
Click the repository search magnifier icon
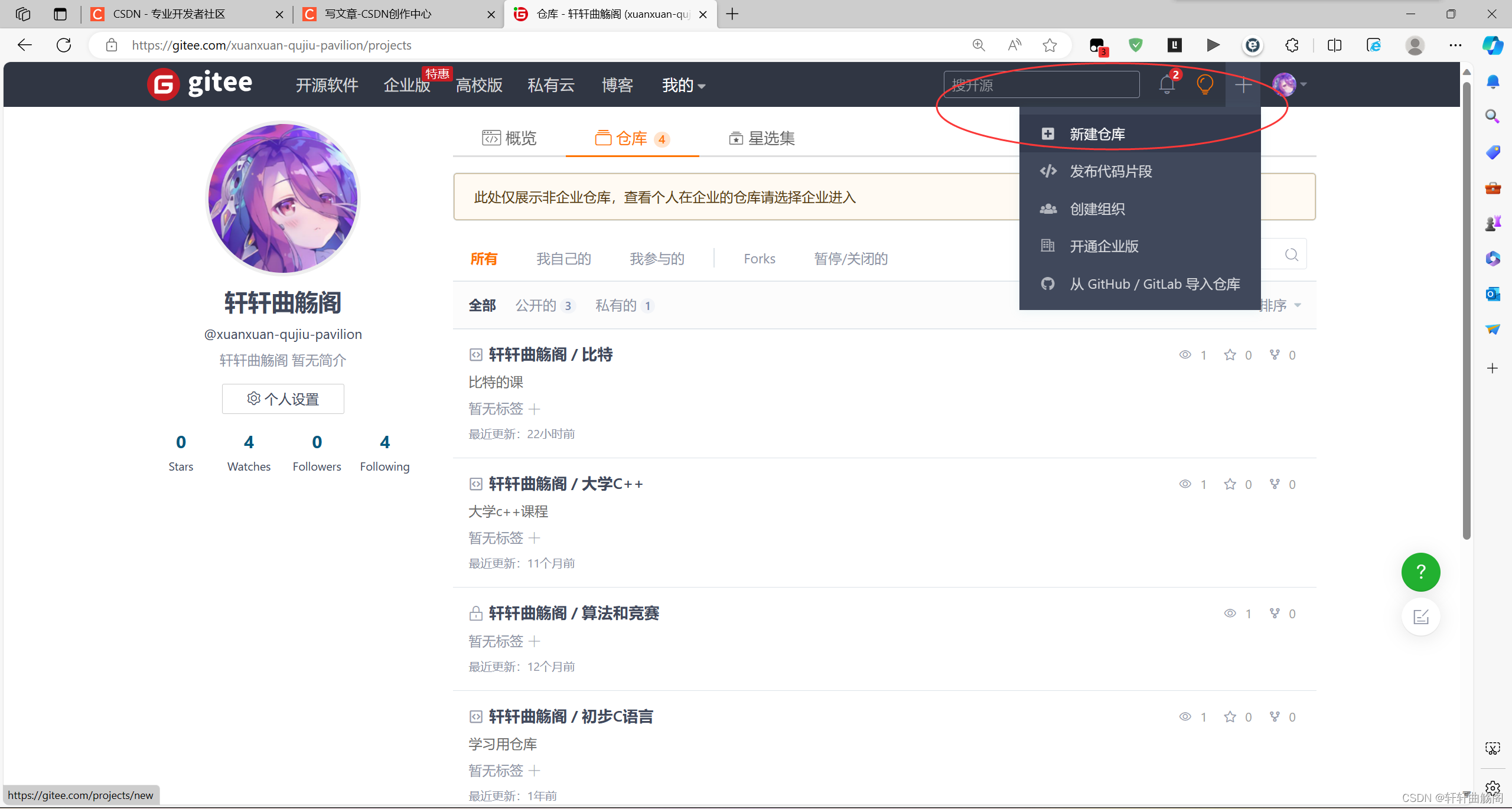click(1291, 255)
